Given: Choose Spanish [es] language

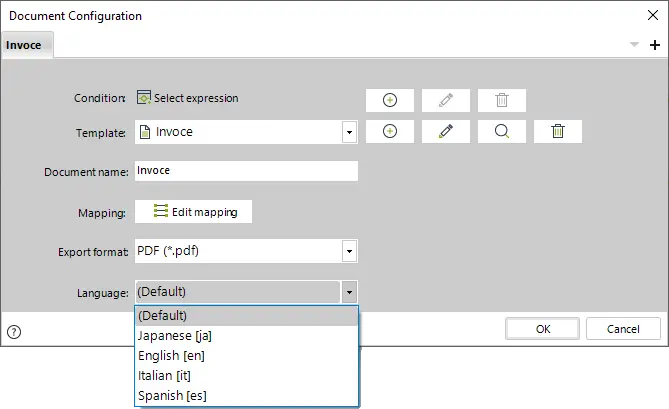Looking at the screenshot, I should tap(247, 395).
